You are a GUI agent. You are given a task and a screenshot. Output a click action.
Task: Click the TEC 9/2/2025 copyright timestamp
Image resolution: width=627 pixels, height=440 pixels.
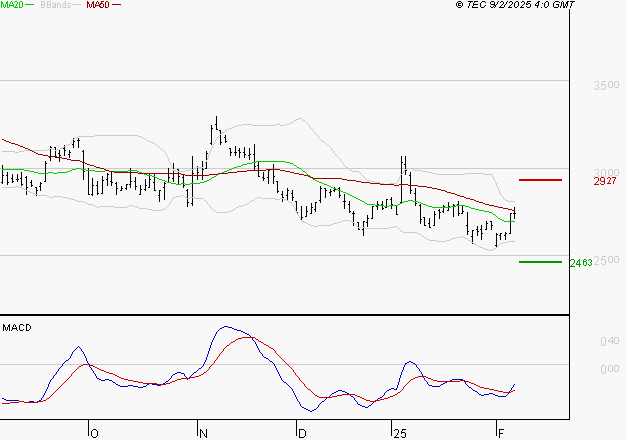click(515, 5)
